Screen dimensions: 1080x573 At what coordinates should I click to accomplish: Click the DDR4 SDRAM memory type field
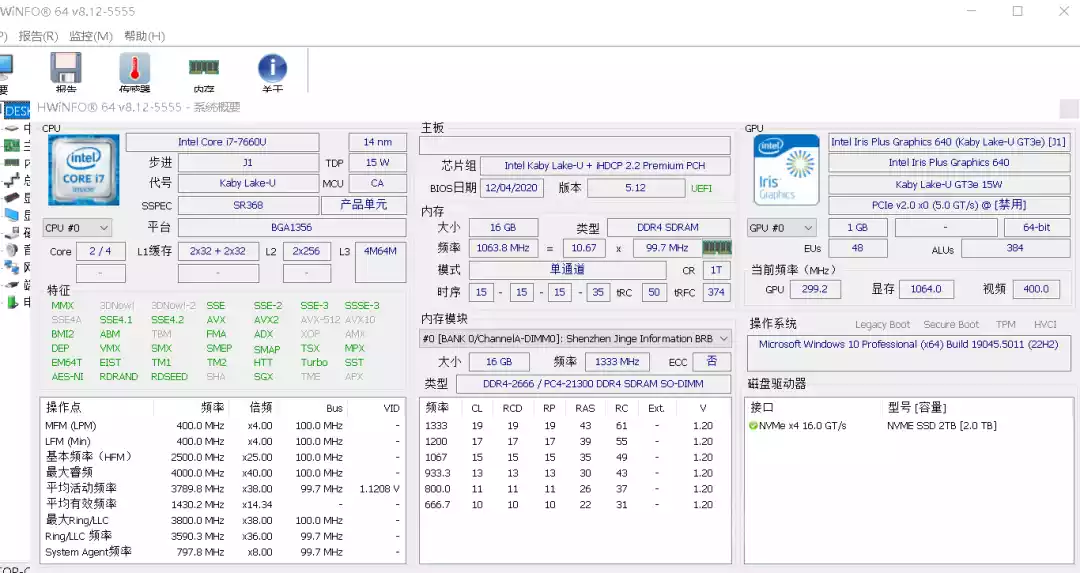tap(668, 227)
